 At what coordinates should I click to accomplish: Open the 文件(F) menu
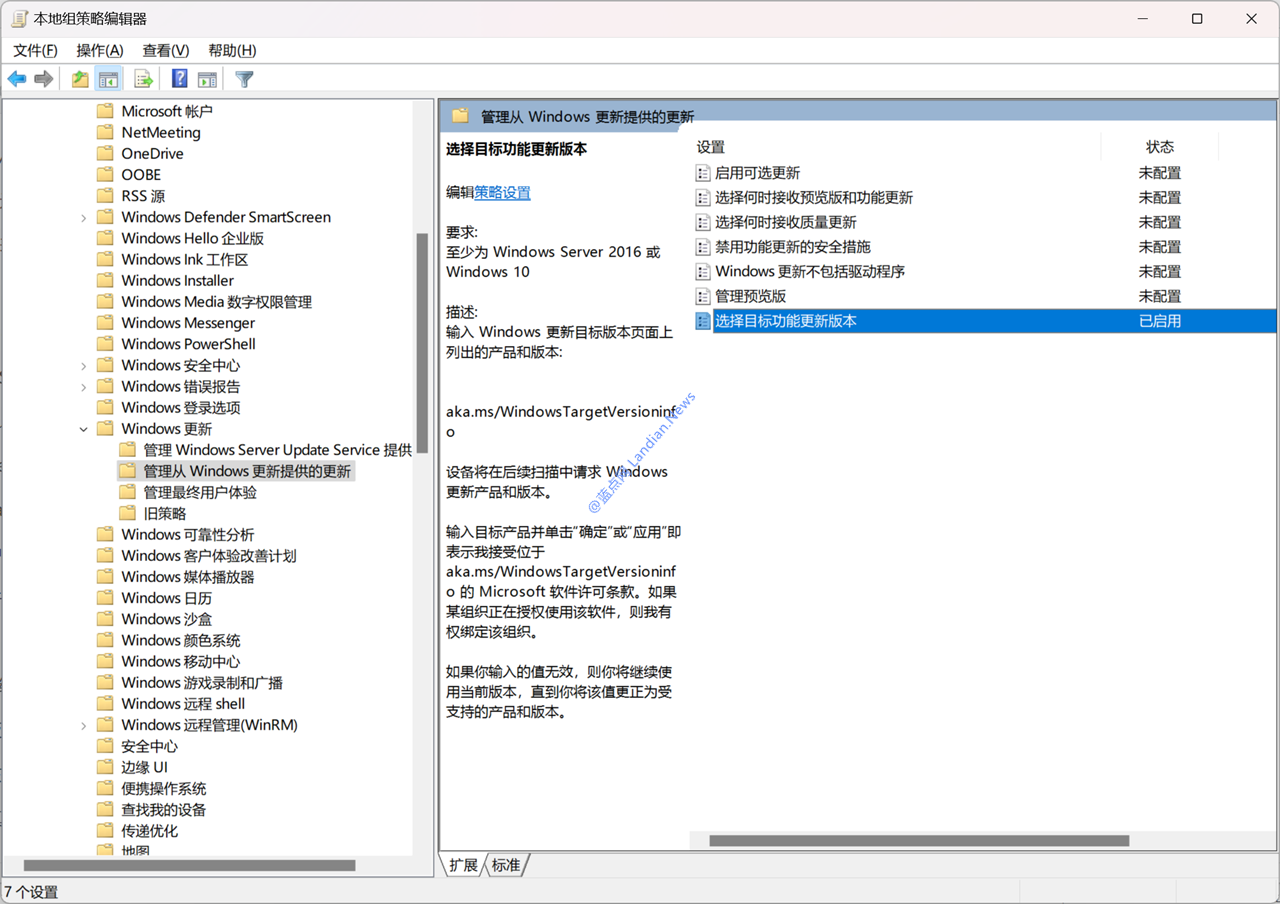tap(35, 50)
